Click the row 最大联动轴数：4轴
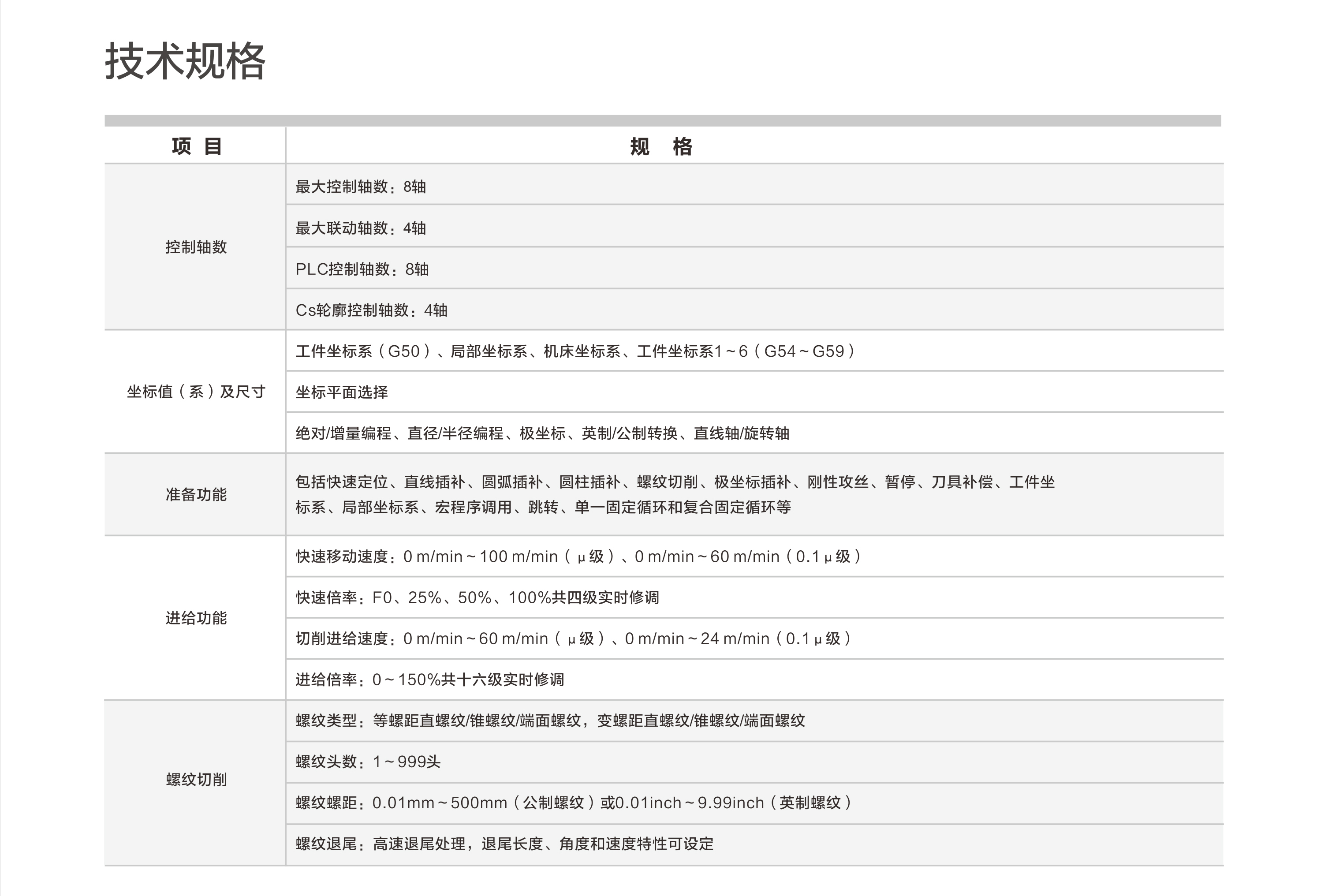Screen dimensions: 1328x896 (x=754, y=227)
